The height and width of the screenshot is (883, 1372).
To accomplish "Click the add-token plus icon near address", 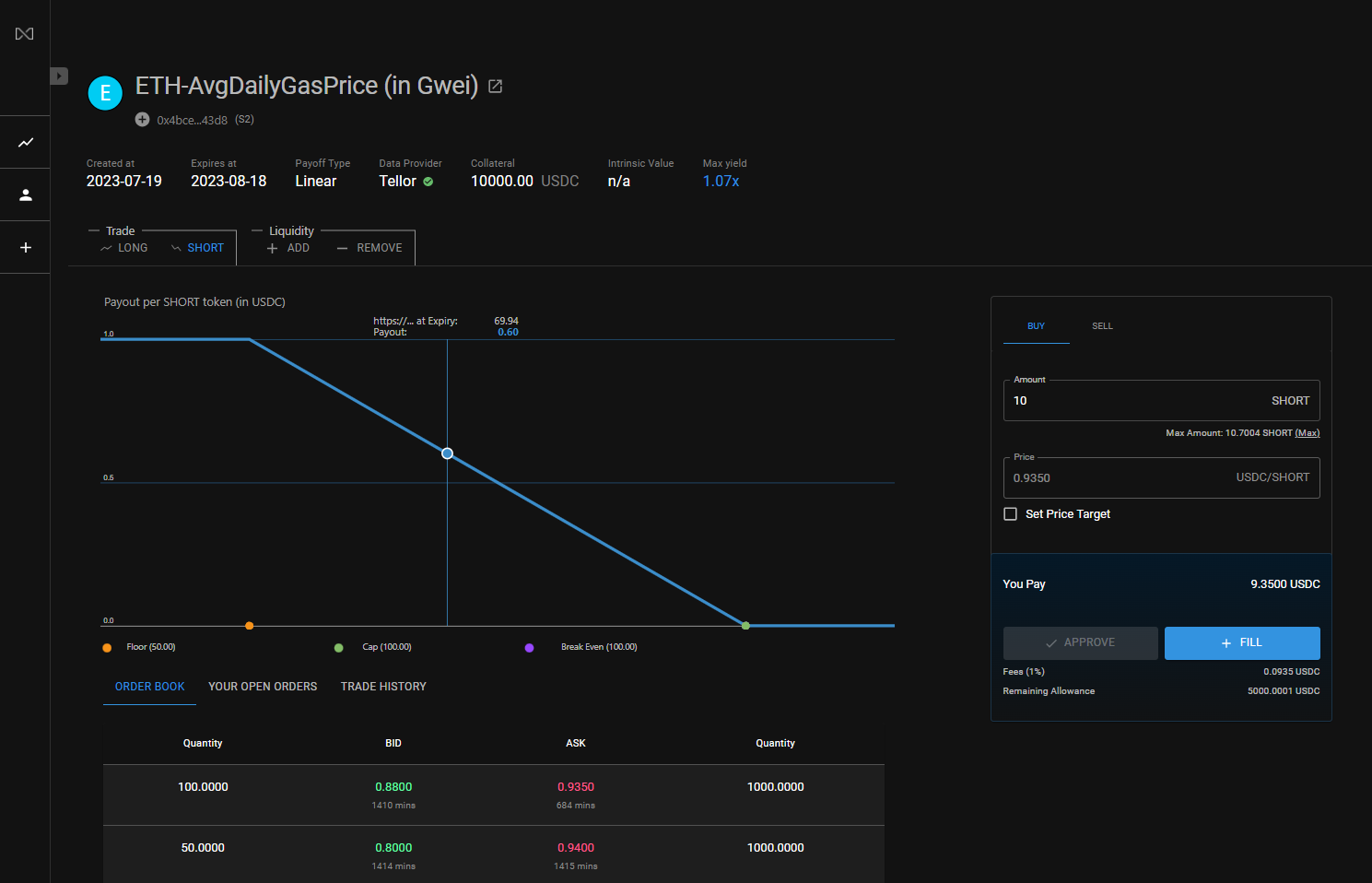I will tap(142, 120).
